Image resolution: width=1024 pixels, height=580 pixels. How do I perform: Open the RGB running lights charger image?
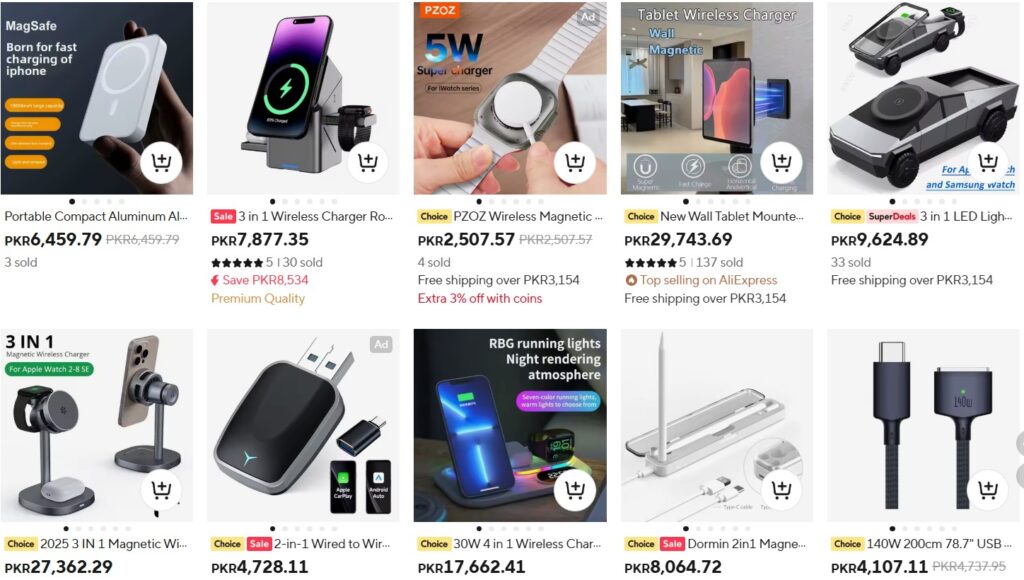[510, 425]
